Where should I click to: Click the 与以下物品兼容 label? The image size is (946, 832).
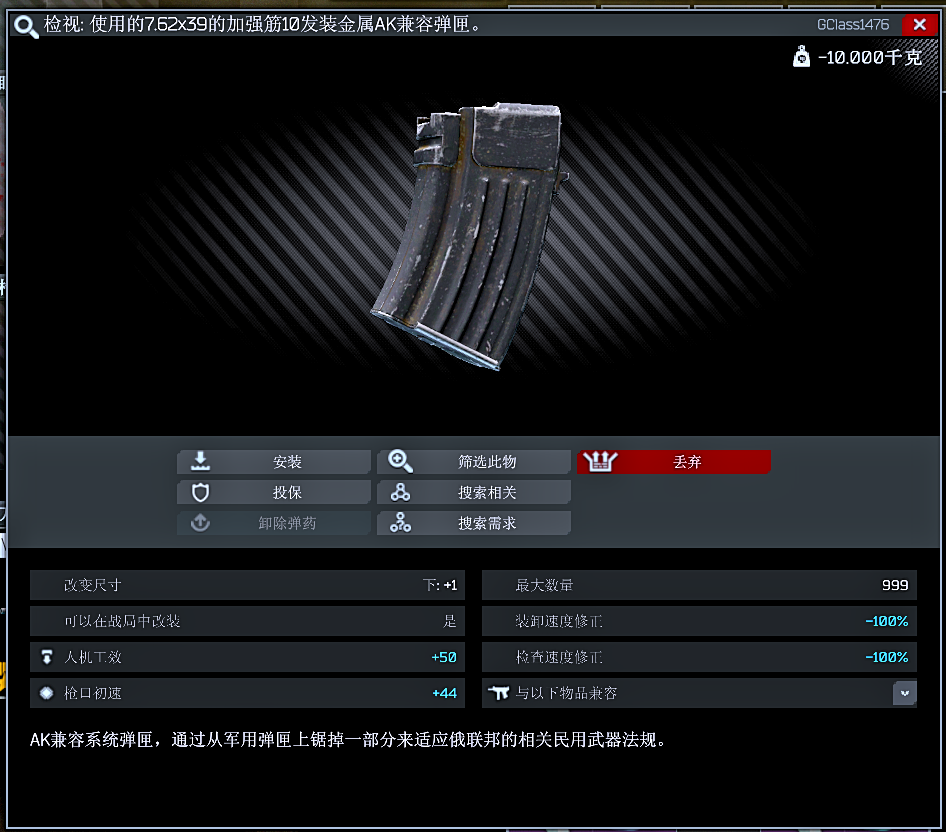click(566, 693)
